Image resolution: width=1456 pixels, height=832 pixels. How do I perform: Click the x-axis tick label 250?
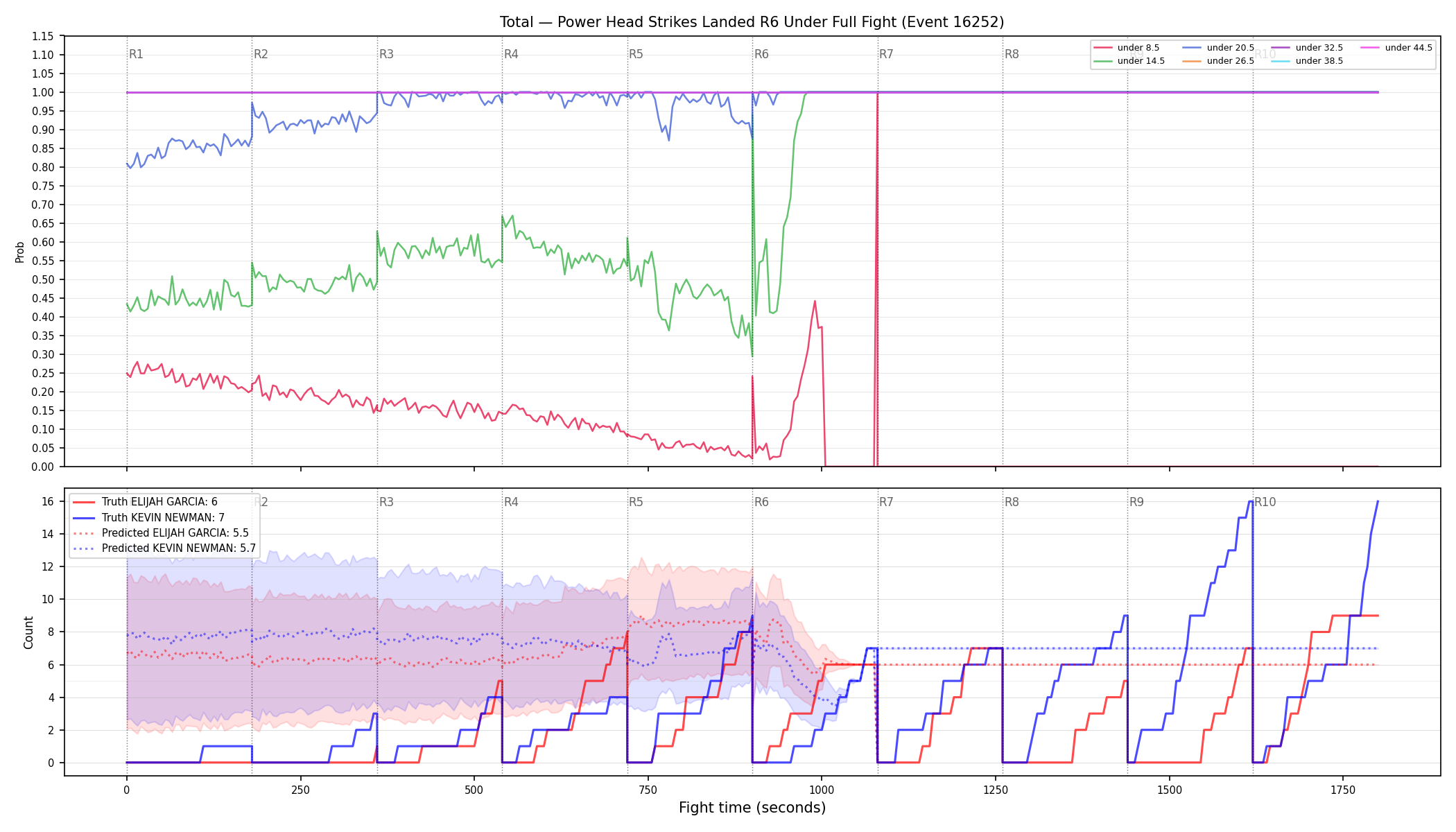pyautogui.click(x=300, y=789)
